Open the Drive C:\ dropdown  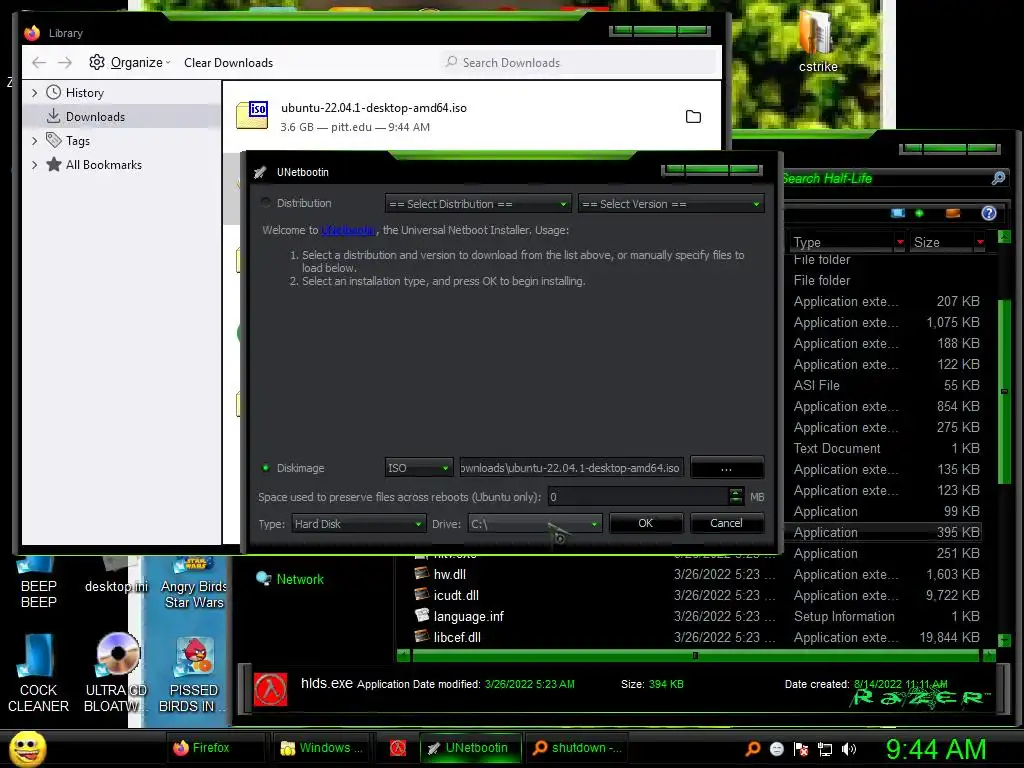tap(534, 524)
